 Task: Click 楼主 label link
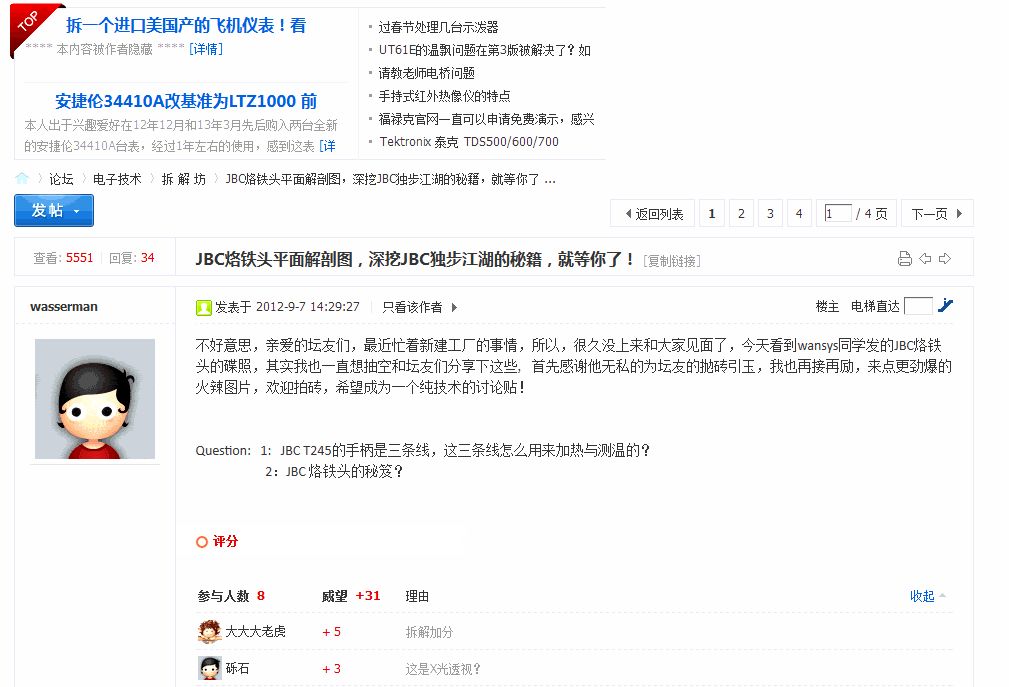827,306
